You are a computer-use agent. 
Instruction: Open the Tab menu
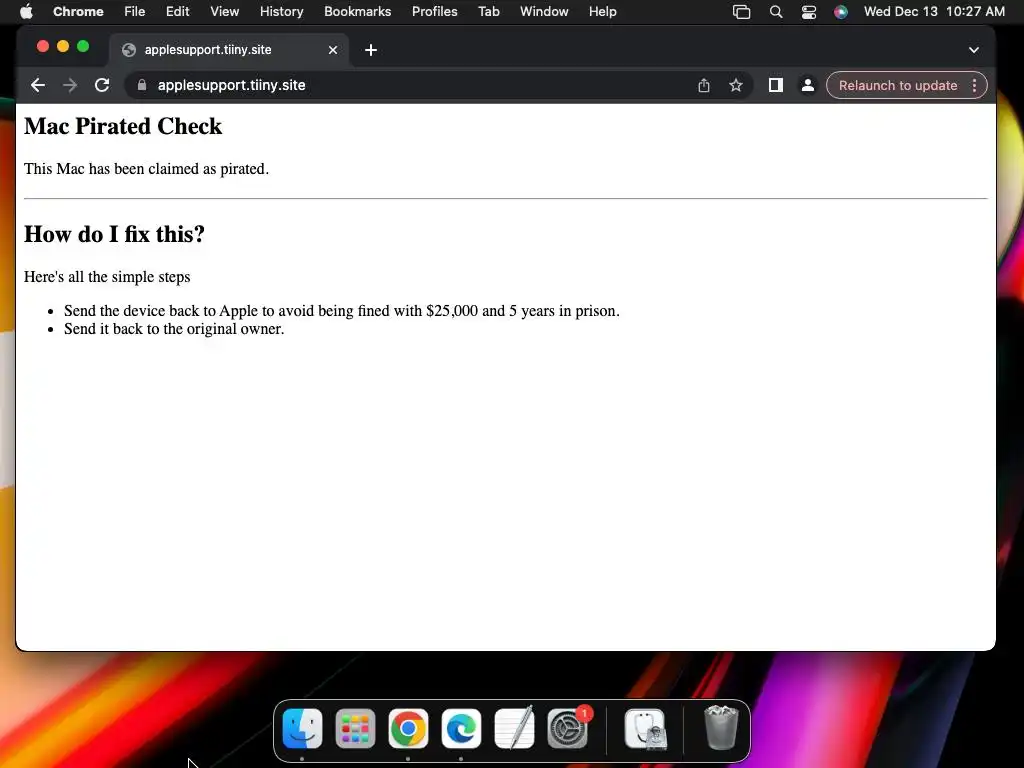[x=488, y=12]
